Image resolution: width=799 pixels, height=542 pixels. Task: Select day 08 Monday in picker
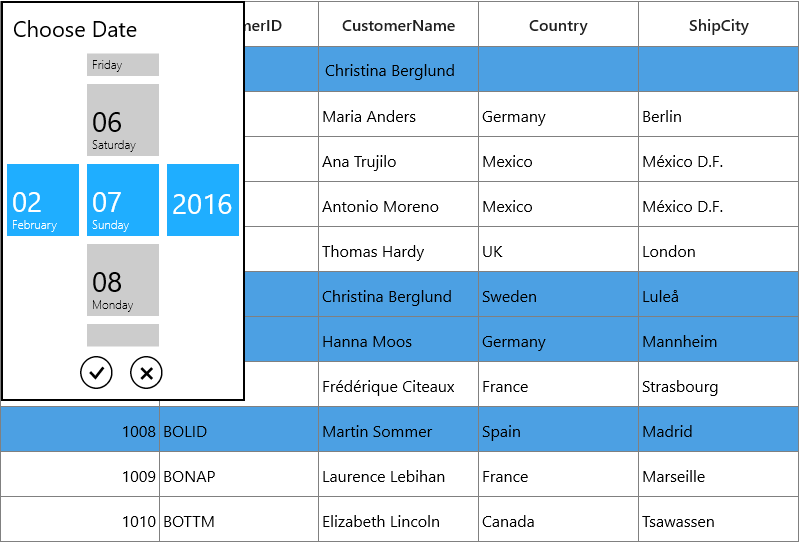123,280
